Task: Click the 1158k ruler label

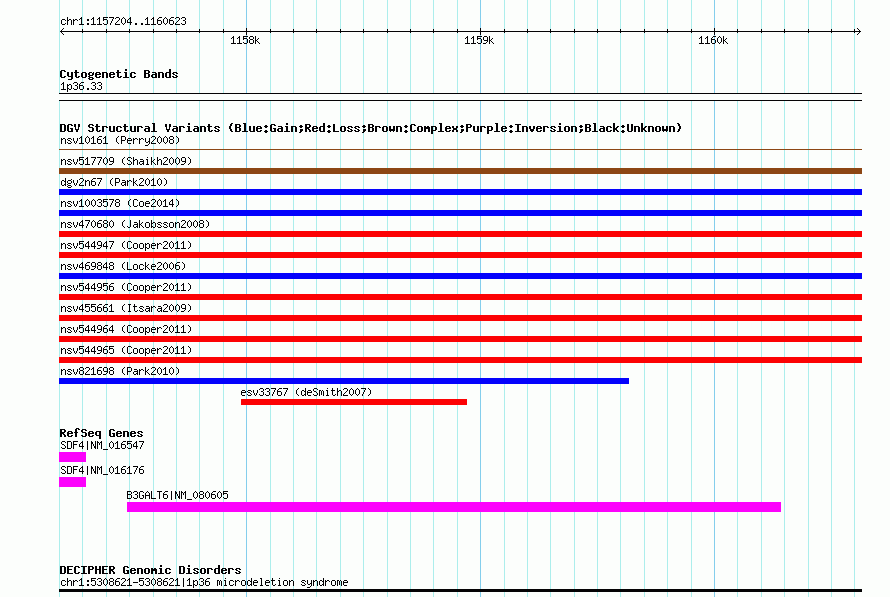Action: pyautogui.click(x=245, y=40)
